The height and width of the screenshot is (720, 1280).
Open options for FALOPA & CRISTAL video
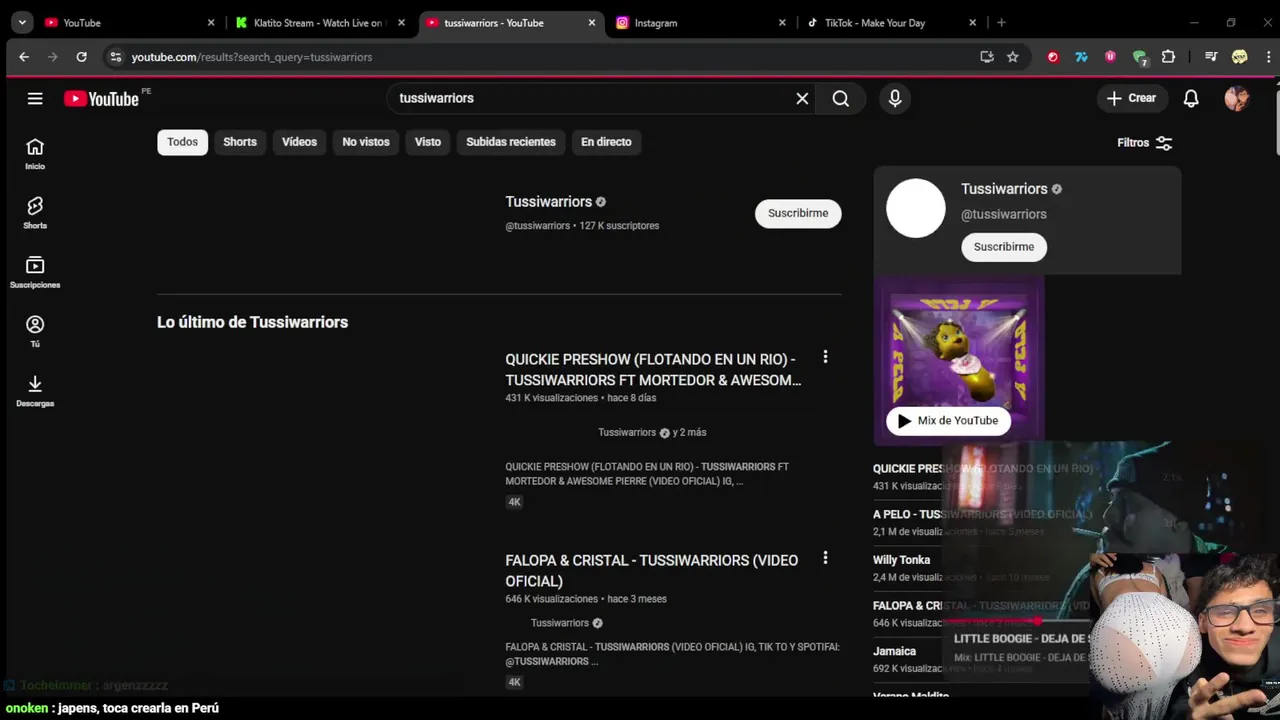click(x=825, y=558)
